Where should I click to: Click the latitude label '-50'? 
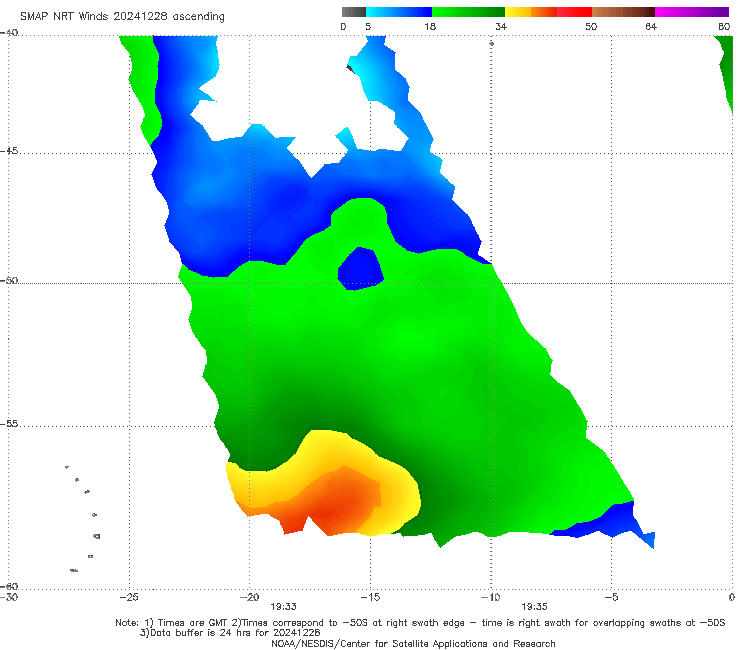[x=9, y=280]
